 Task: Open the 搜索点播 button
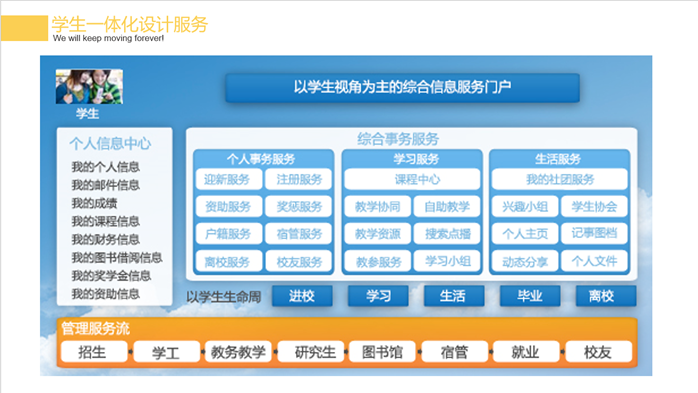(x=447, y=234)
